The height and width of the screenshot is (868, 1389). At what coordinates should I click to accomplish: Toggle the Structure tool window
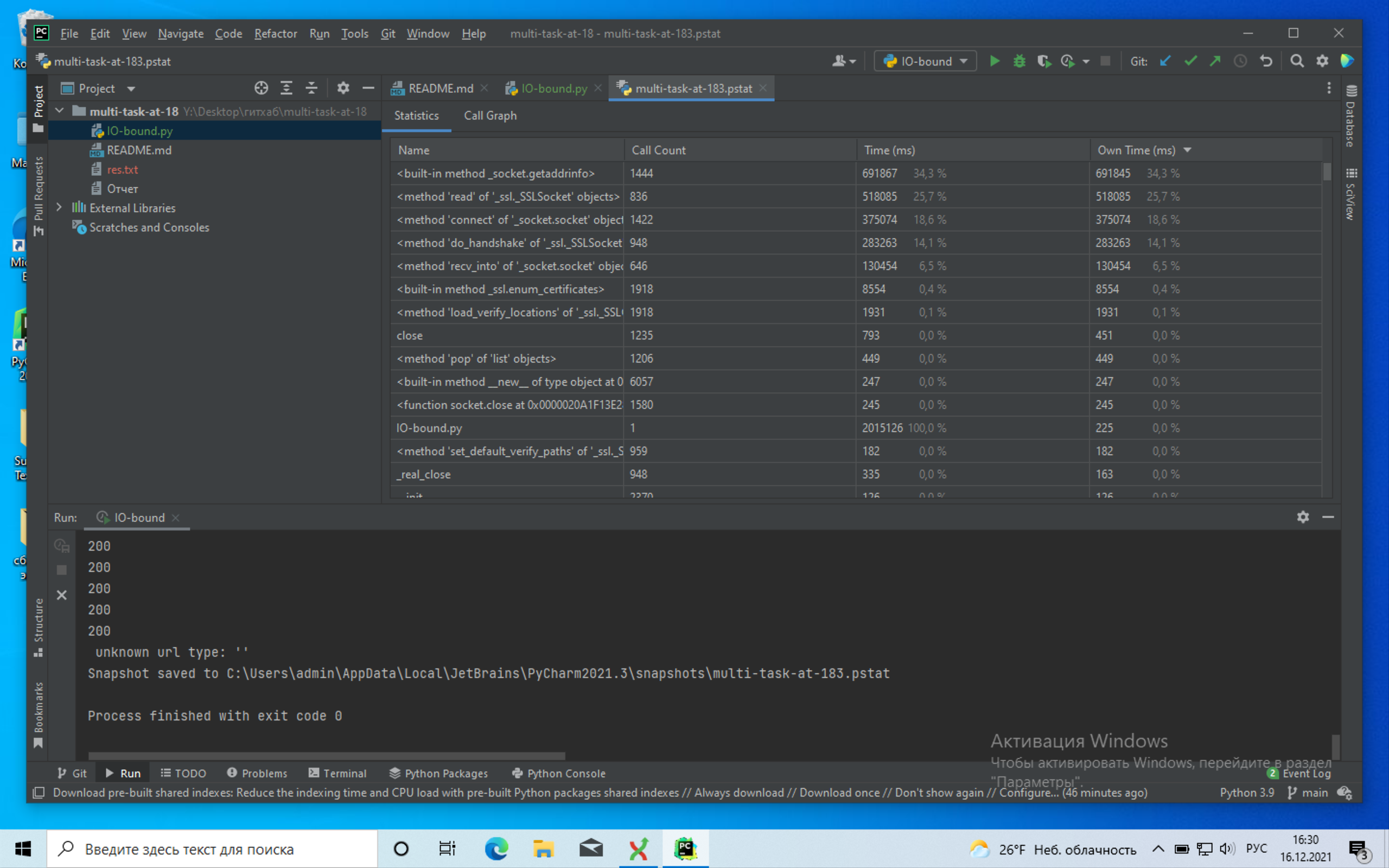click(39, 626)
